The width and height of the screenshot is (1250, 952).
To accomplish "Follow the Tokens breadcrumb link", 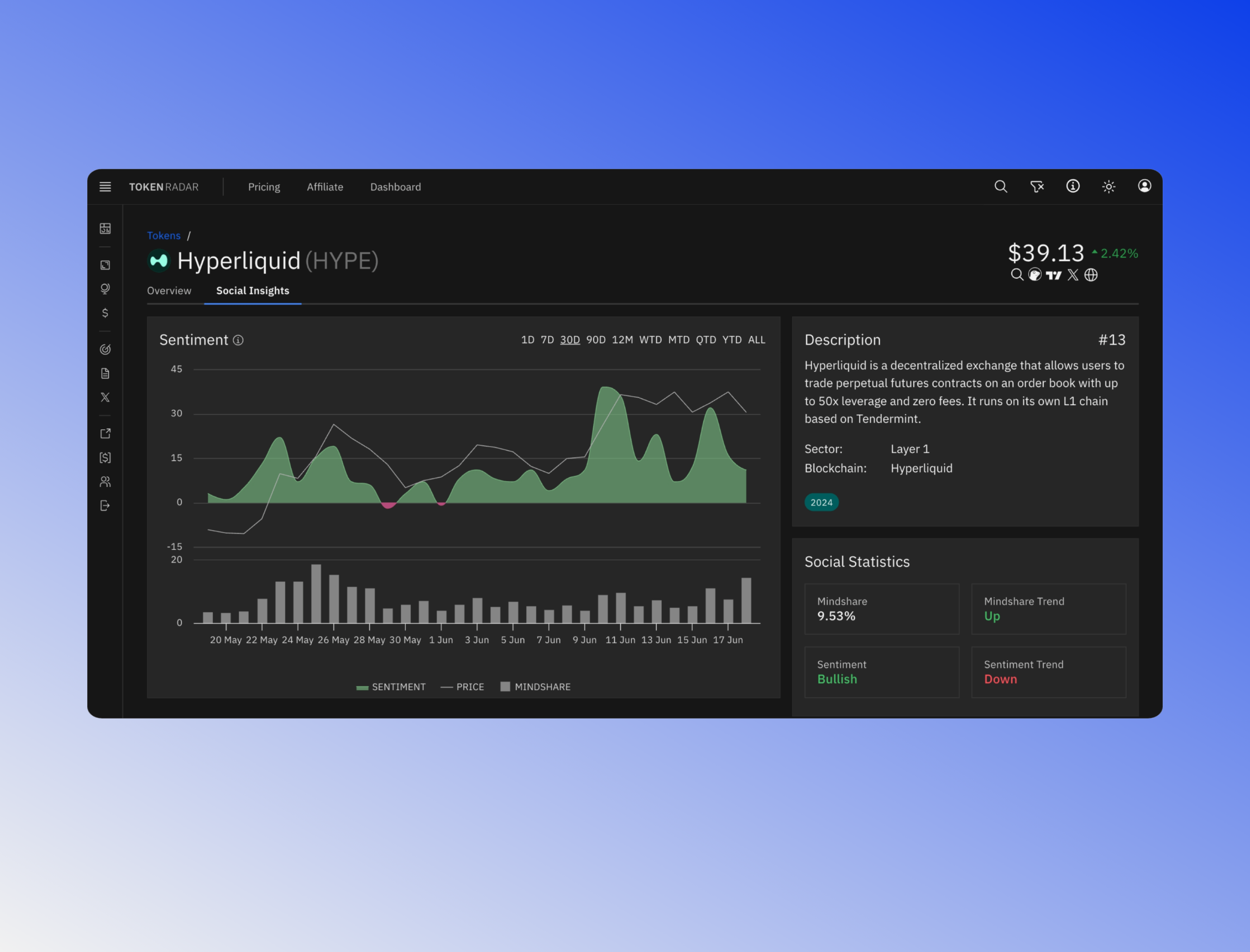I will click(x=164, y=235).
